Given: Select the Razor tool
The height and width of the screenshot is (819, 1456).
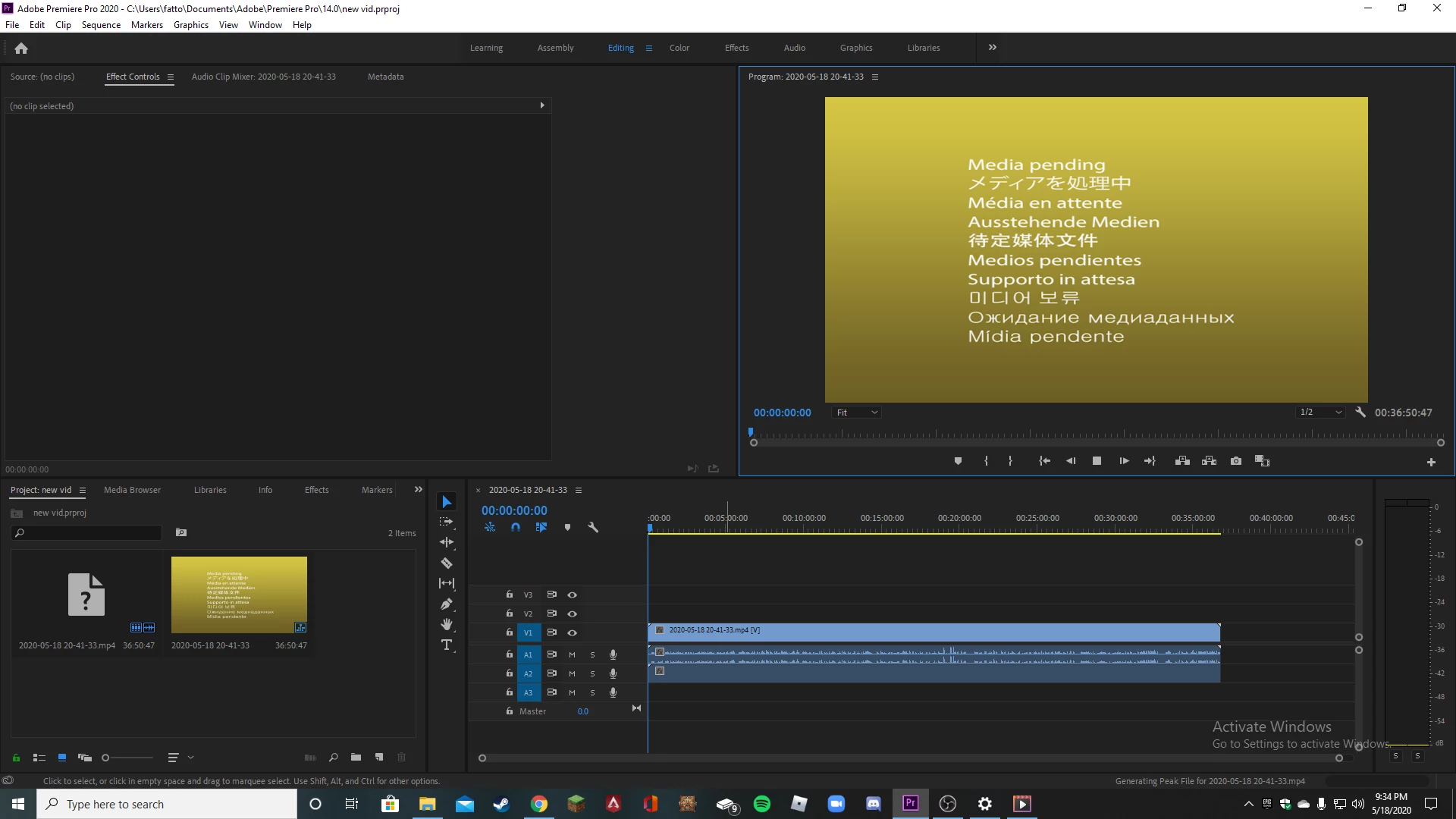Looking at the screenshot, I should click(447, 563).
